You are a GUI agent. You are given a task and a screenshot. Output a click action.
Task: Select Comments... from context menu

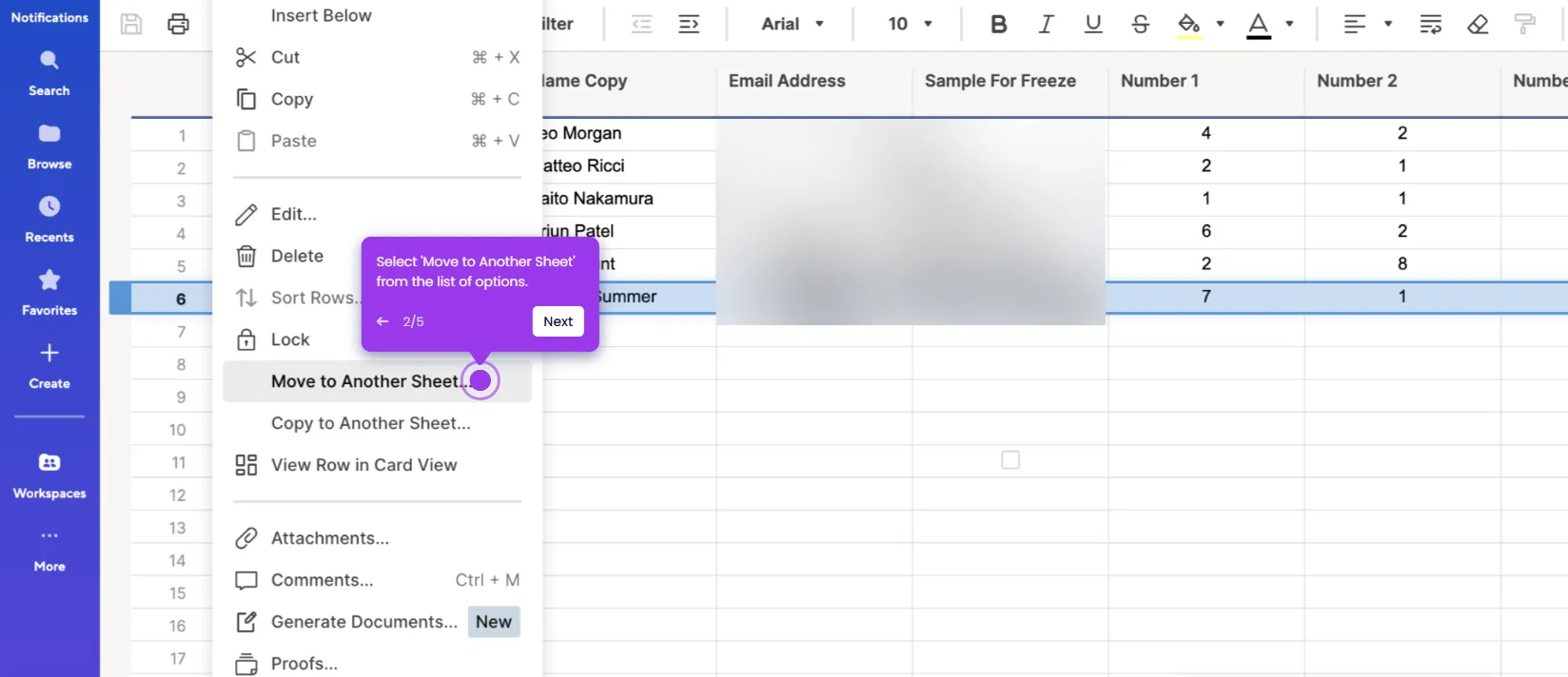pyautogui.click(x=377, y=580)
